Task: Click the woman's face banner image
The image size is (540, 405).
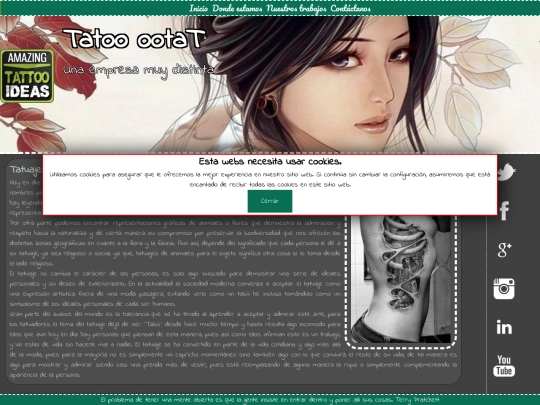Action: point(270,84)
